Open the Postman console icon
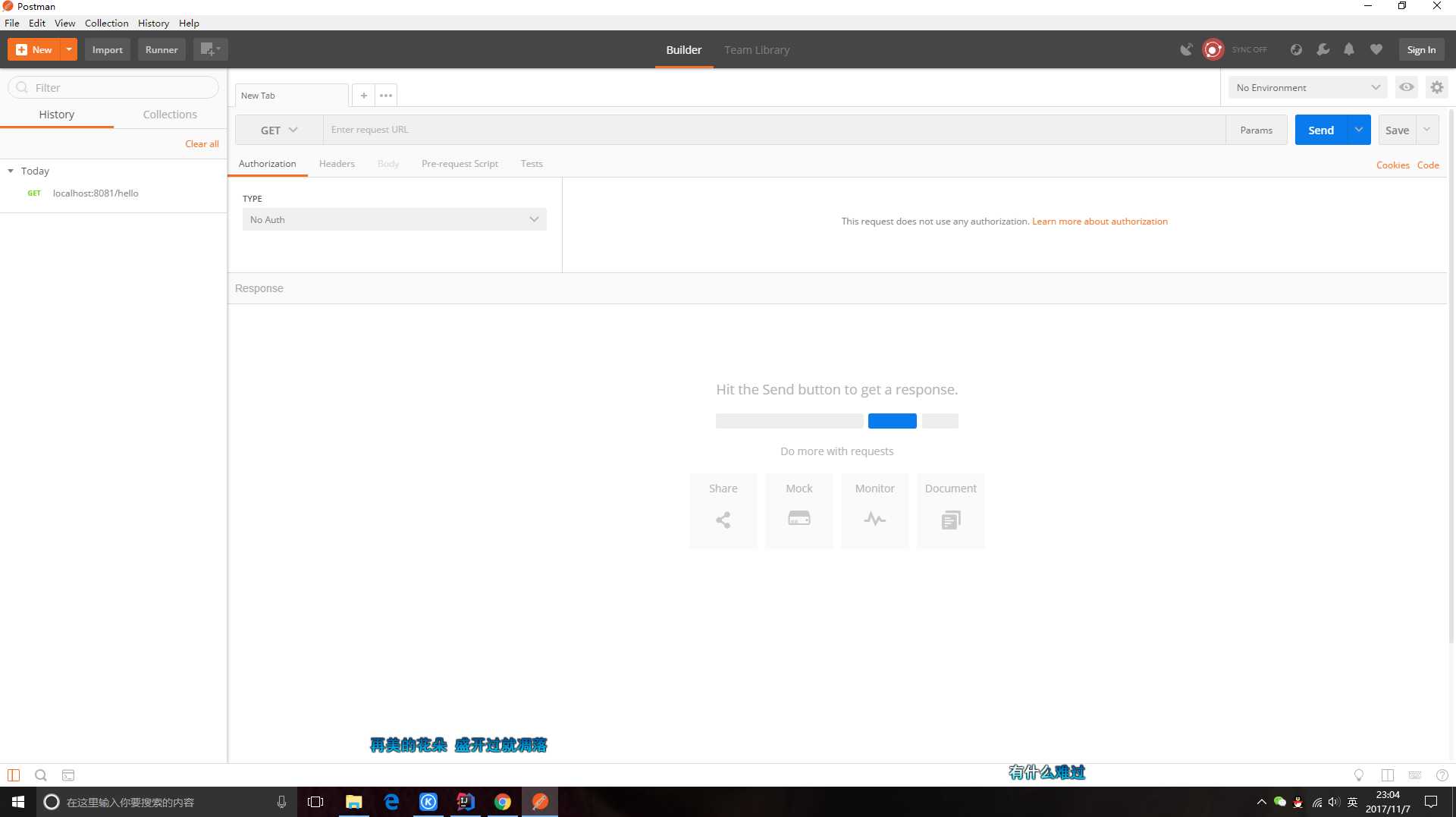Screen dimensions: 1456x817 (x=68, y=775)
